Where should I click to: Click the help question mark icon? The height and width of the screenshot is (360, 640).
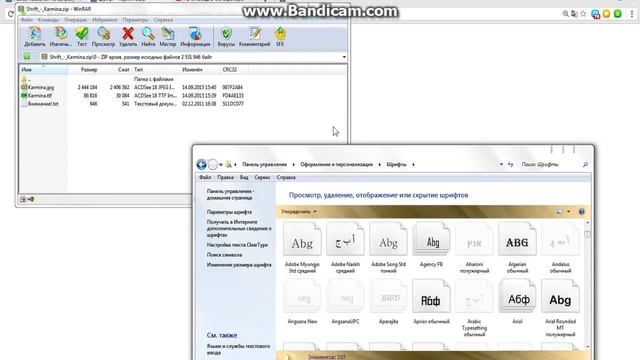[582, 211]
